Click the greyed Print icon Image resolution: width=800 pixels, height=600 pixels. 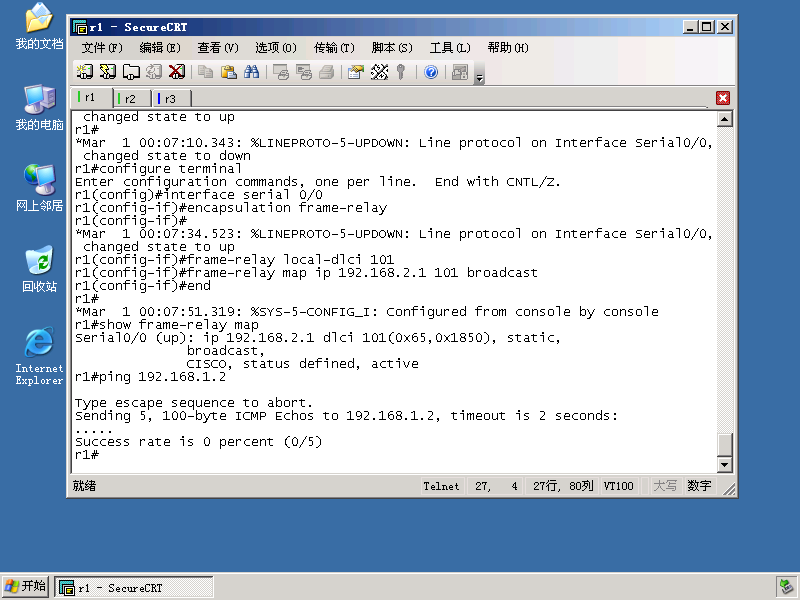click(x=327, y=72)
